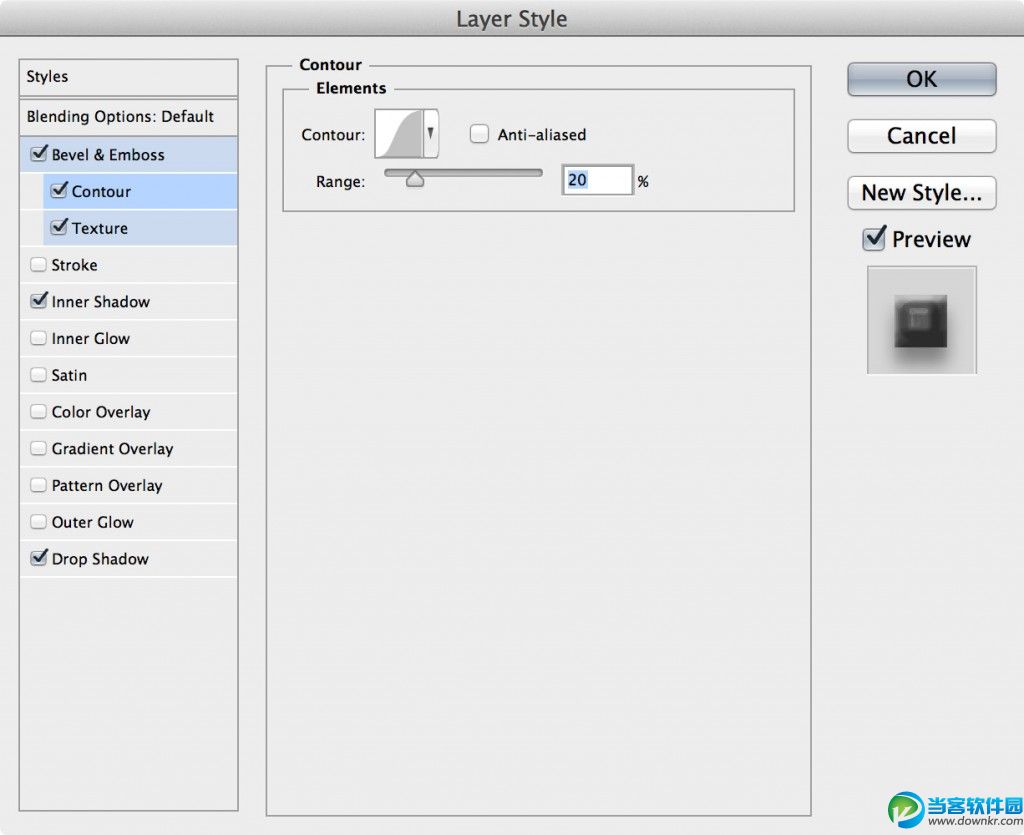Click the contour curve thumbnail
This screenshot has height=835, width=1024.
click(399, 134)
